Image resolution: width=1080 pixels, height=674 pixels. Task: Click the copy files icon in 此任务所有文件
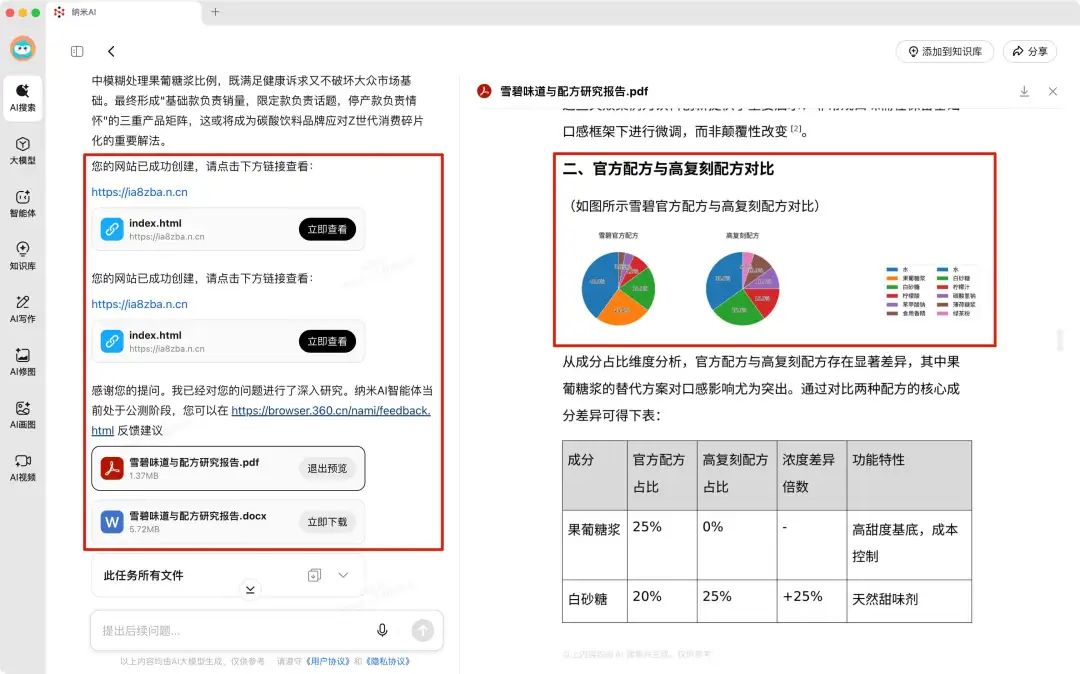click(315, 575)
